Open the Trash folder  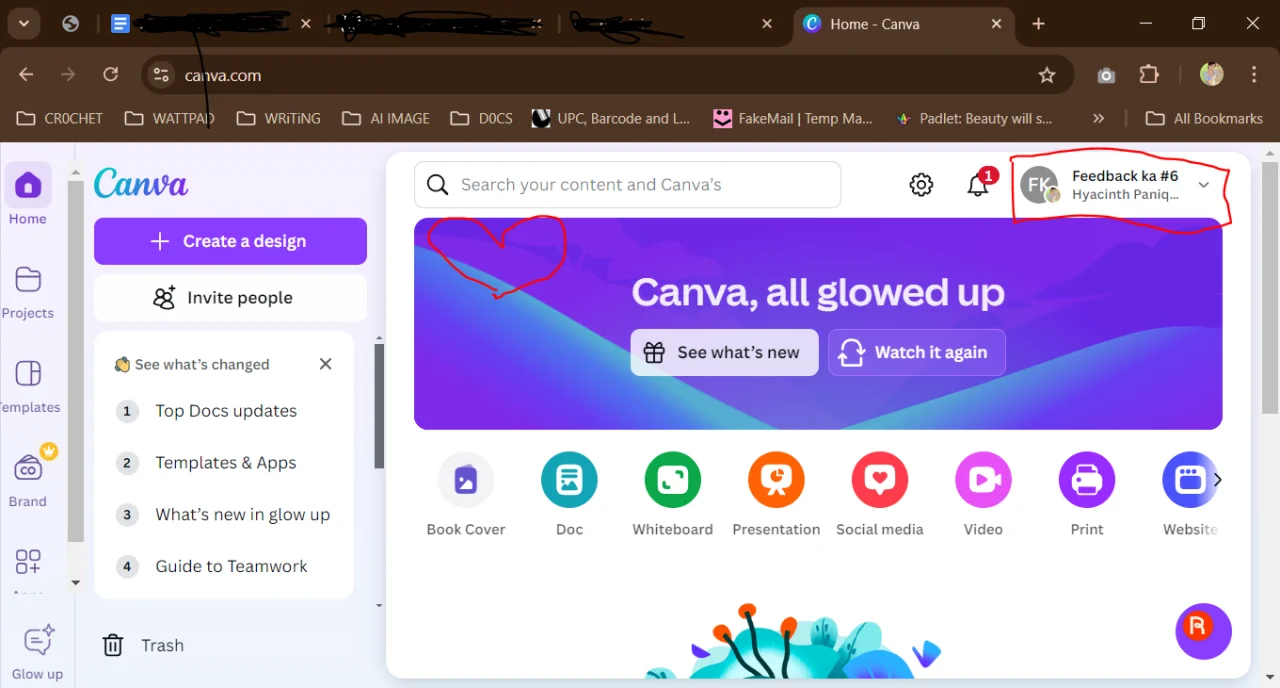point(143,645)
